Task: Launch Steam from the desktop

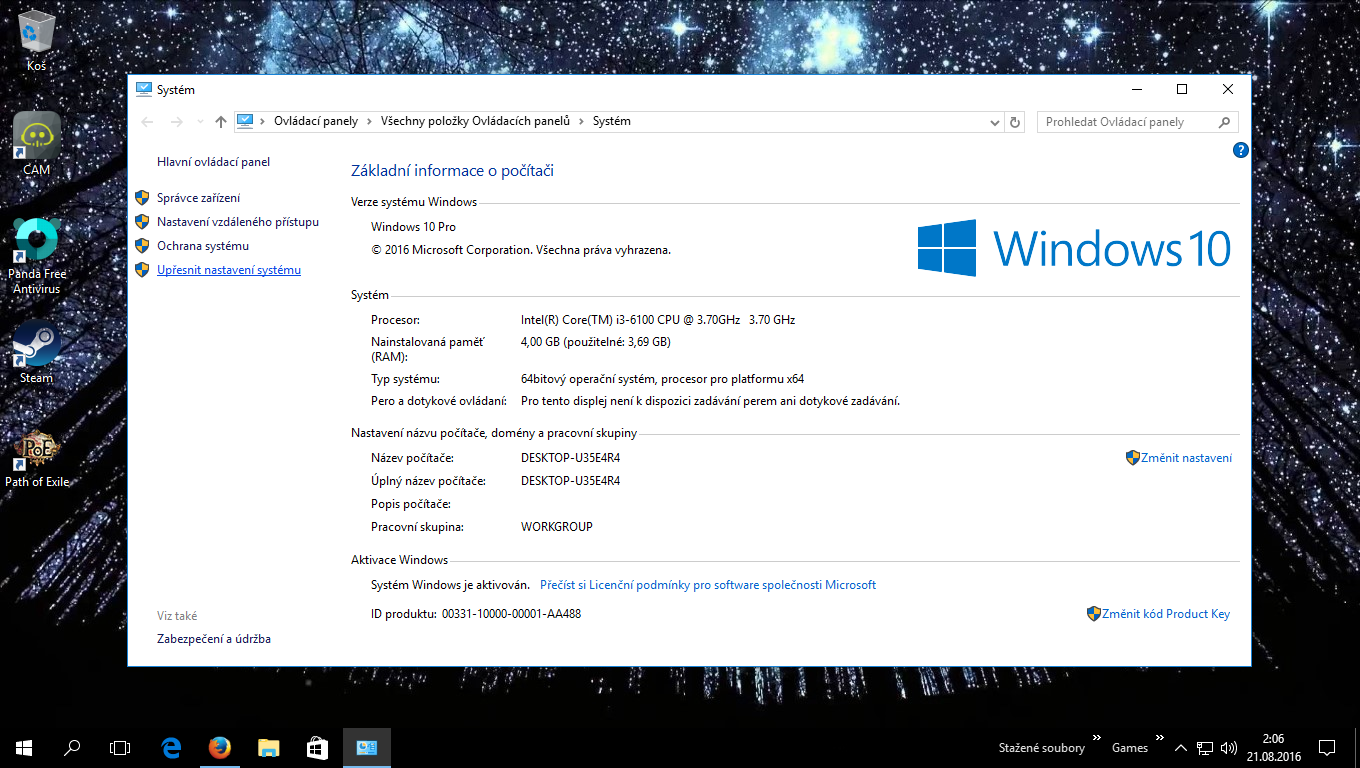Action: coord(37,353)
